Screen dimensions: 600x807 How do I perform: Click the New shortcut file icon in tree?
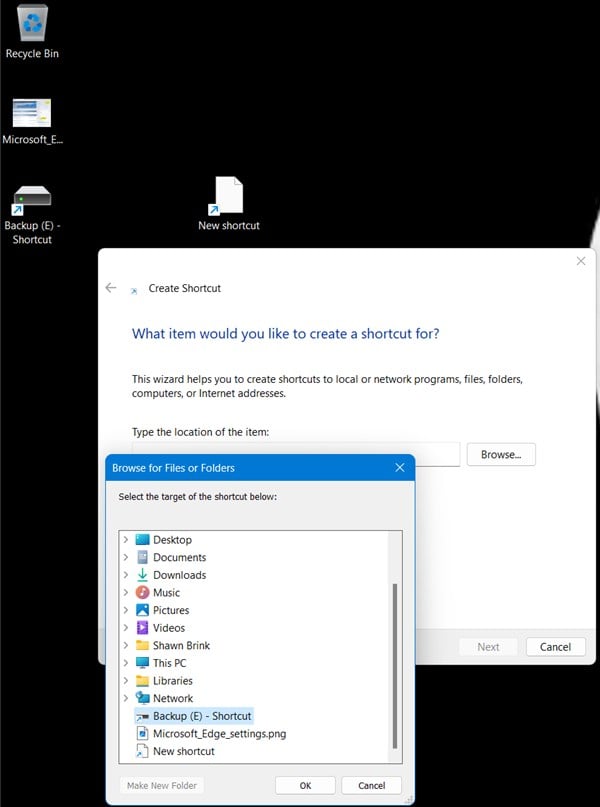pyautogui.click(x=142, y=751)
